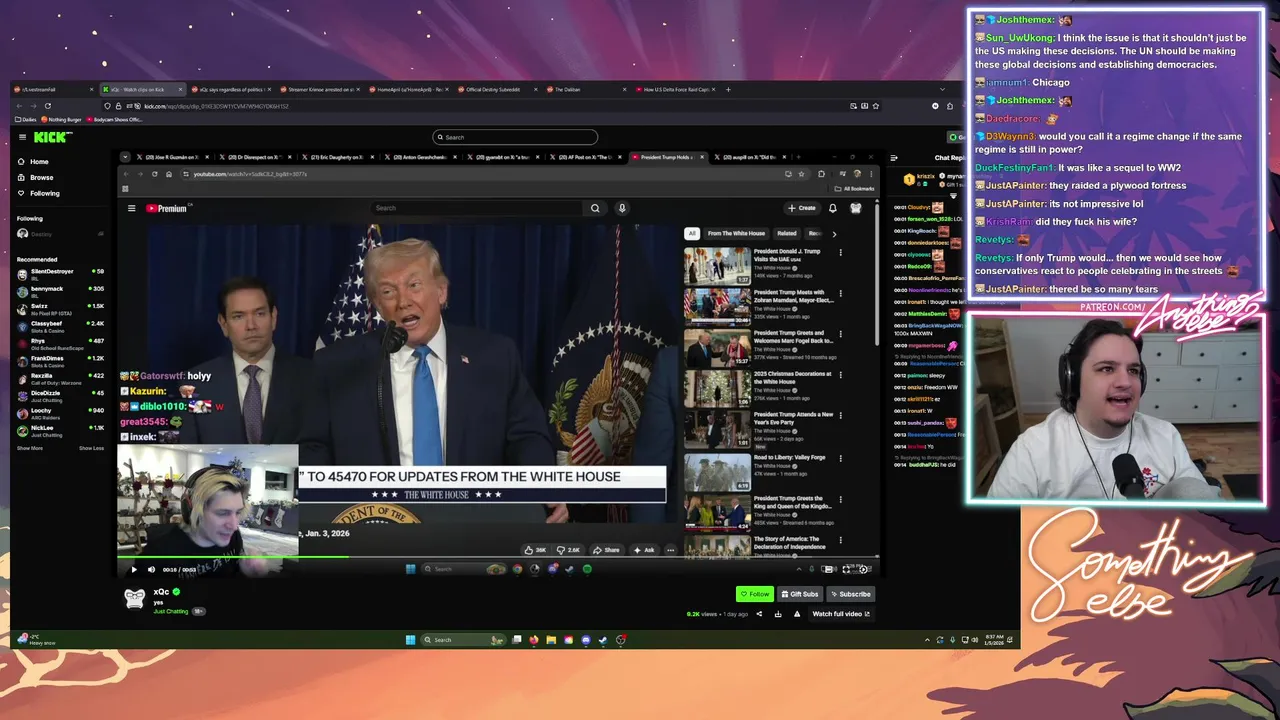
Task: Click the YouTube Ask button
Action: pyautogui.click(x=644, y=550)
